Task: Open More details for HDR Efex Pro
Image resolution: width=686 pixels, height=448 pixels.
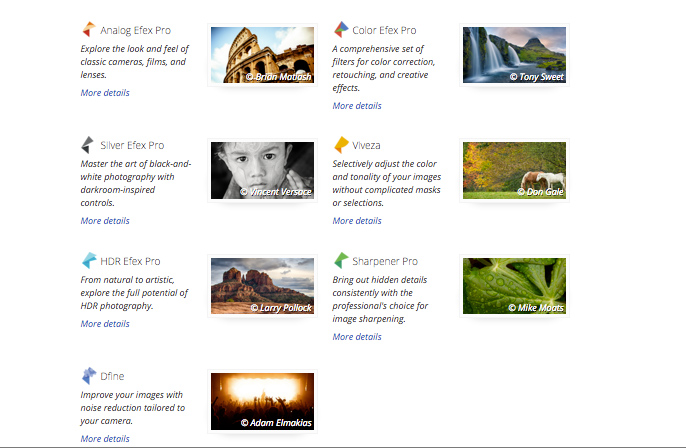Action: (105, 324)
